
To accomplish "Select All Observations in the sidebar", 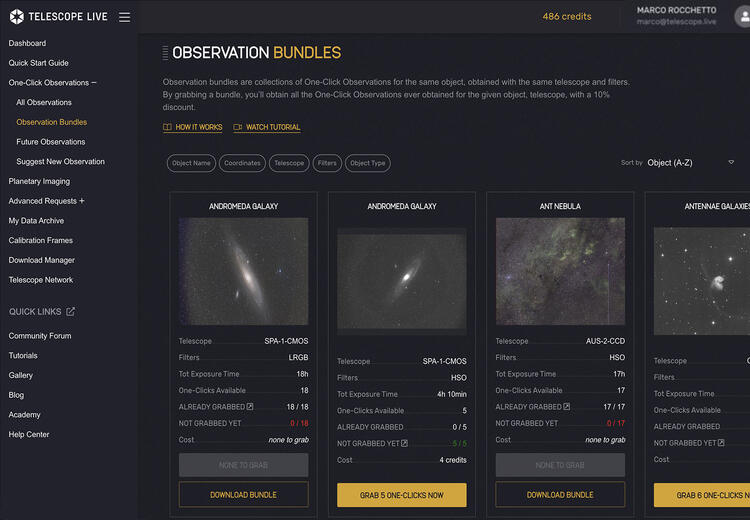I will (44, 102).
